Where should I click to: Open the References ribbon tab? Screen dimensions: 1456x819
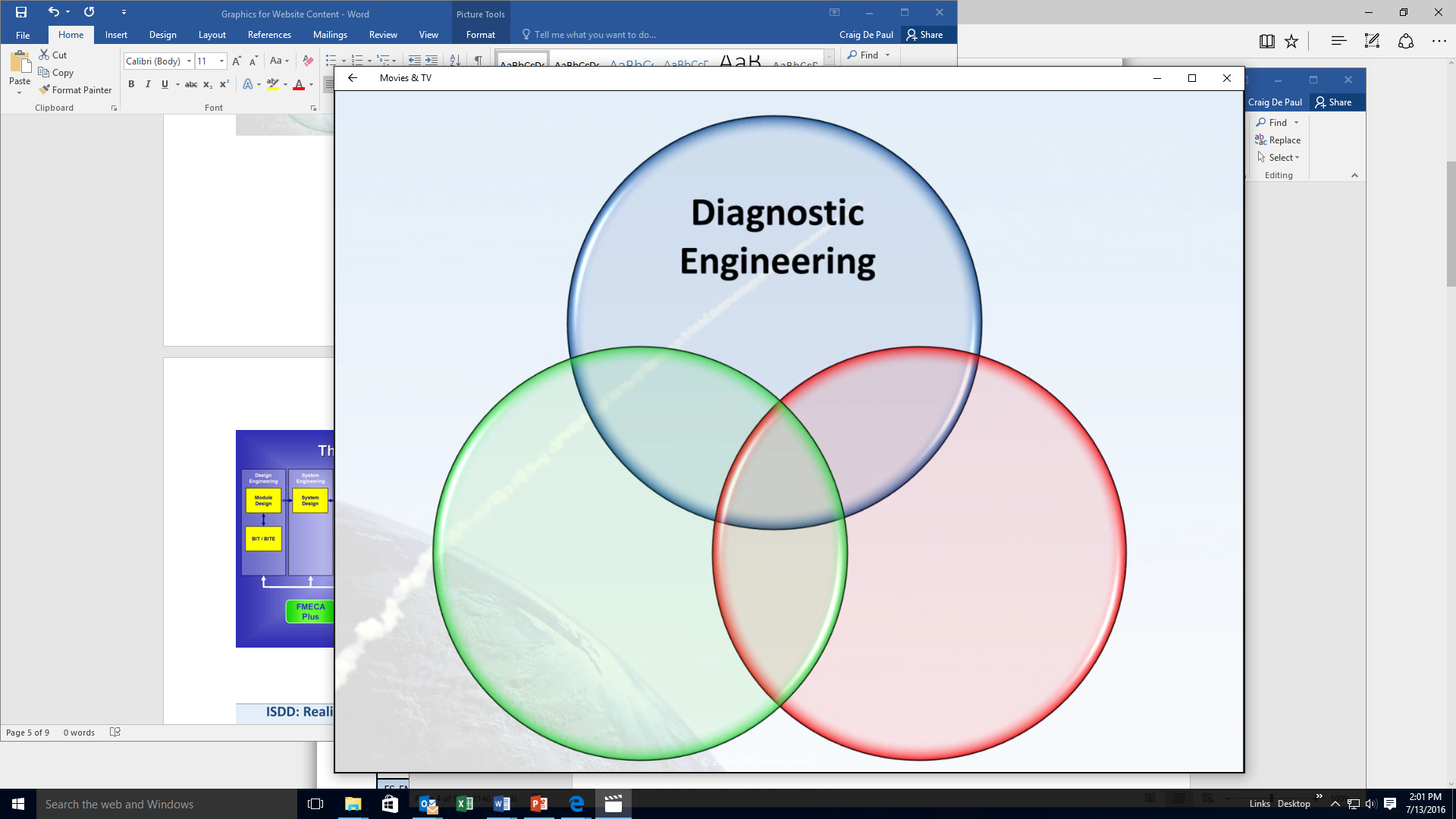269,34
